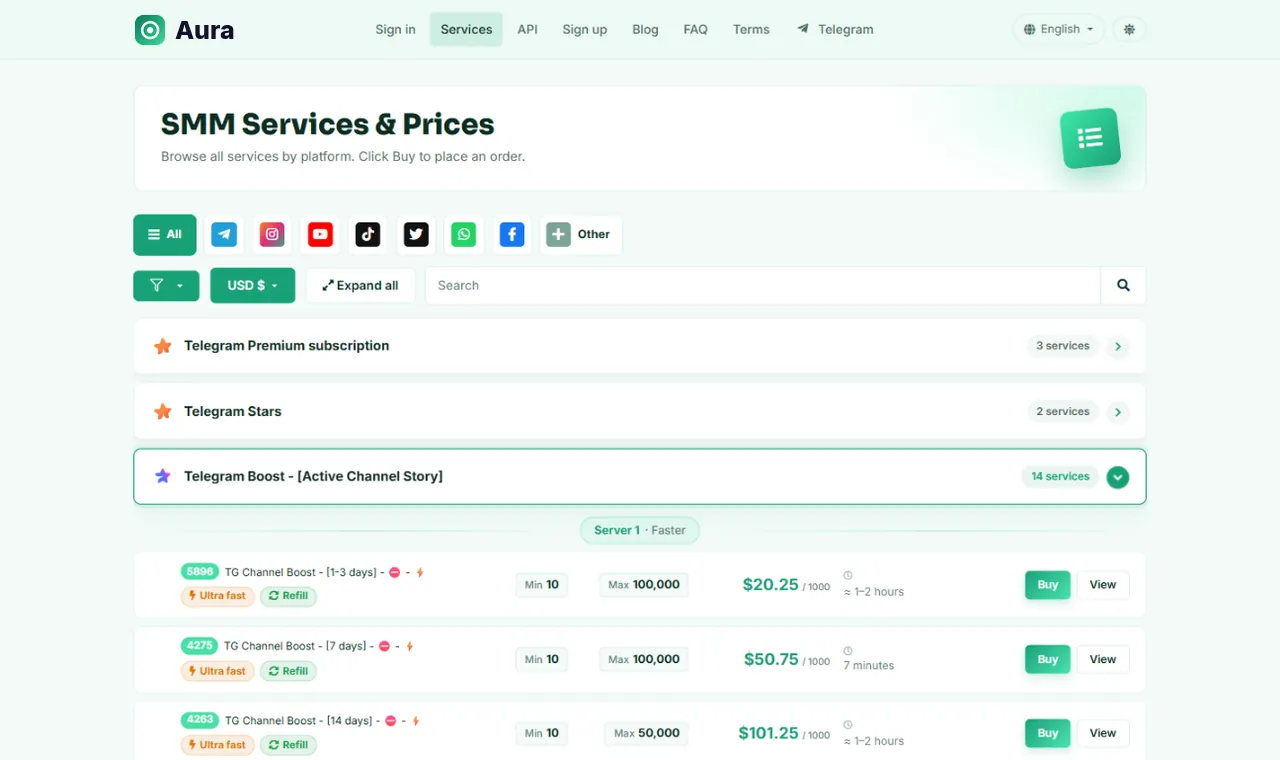Click the star icon of Telegram Premium subscription
1280x760 pixels.
163,346
